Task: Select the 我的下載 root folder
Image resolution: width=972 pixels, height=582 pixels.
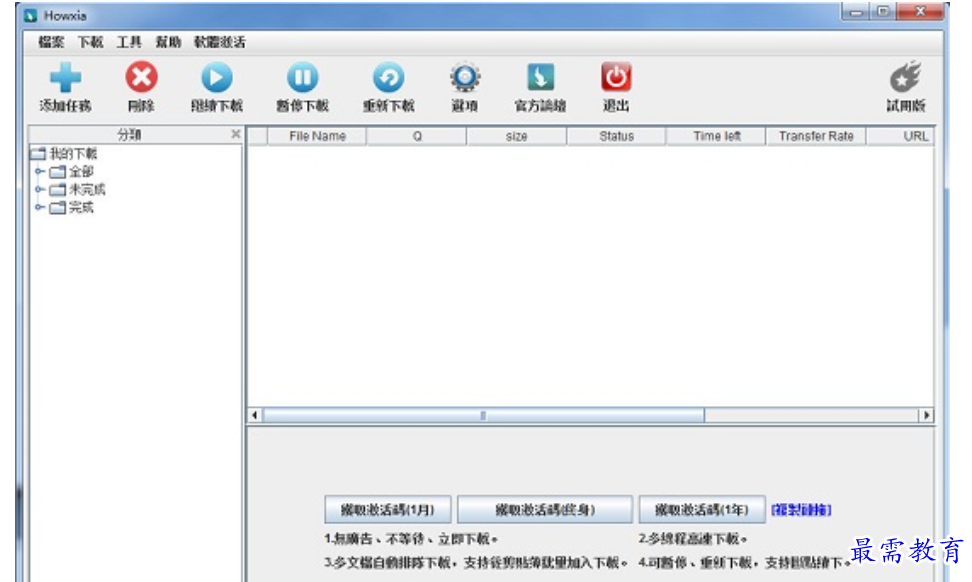Action: [64, 153]
